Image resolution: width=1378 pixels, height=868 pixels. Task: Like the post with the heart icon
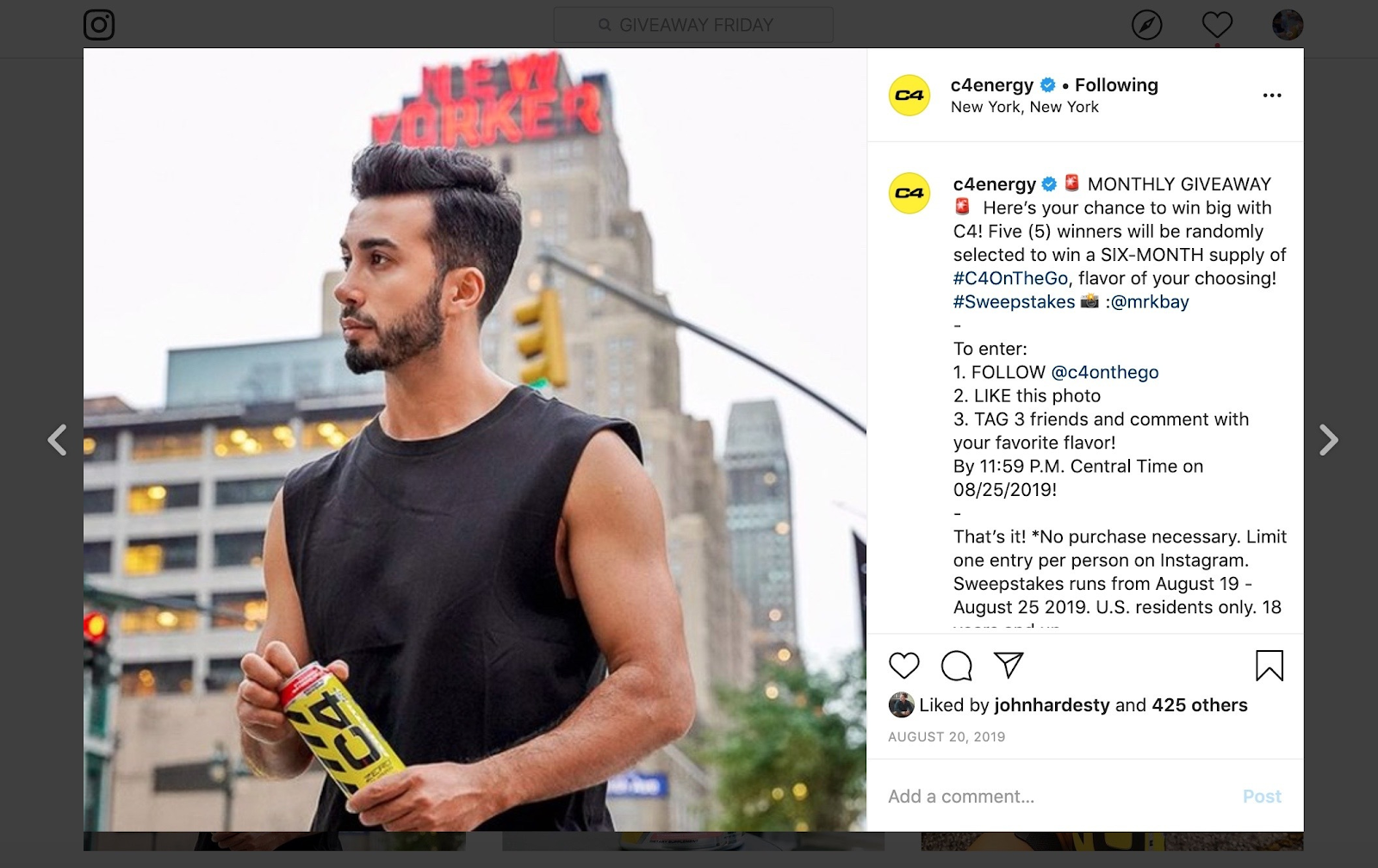904,666
